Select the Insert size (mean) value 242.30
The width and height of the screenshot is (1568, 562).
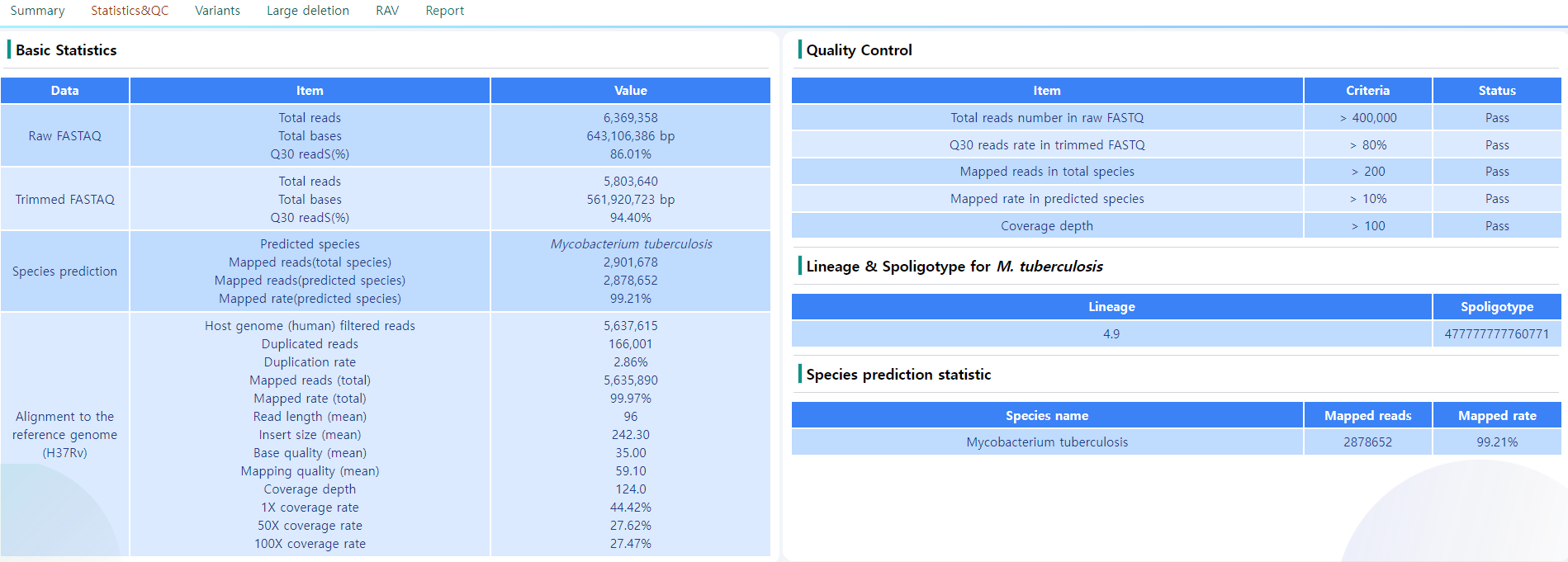[x=631, y=435]
